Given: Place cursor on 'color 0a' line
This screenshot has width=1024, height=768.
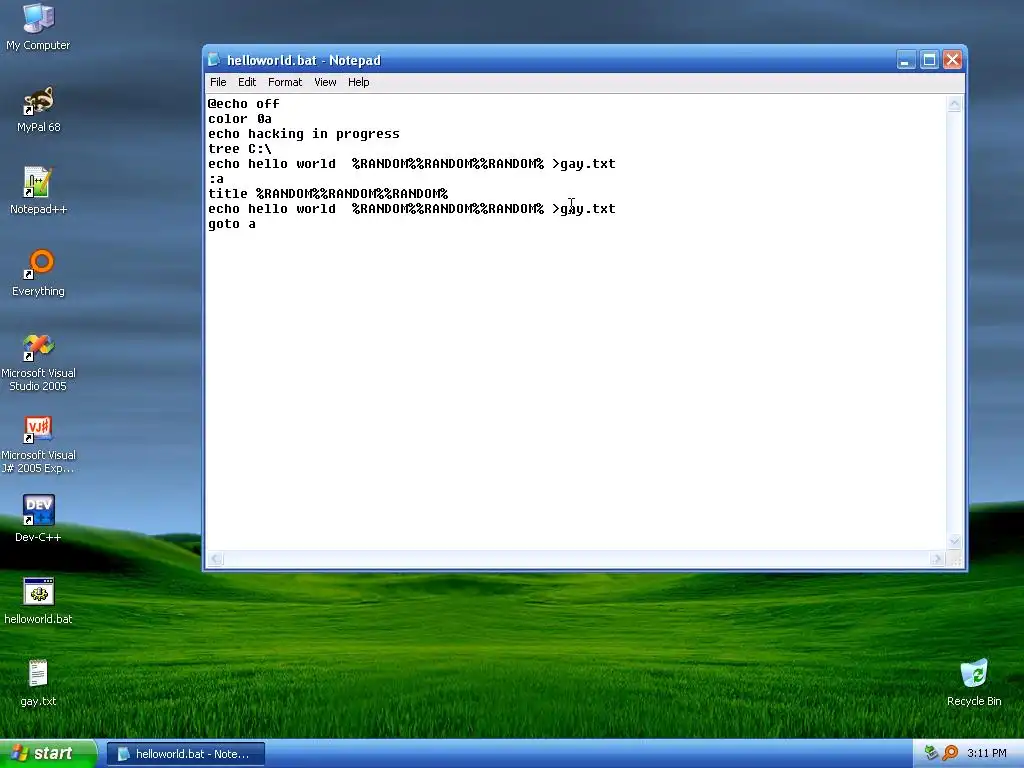Looking at the screenshot, I should 240,119.
